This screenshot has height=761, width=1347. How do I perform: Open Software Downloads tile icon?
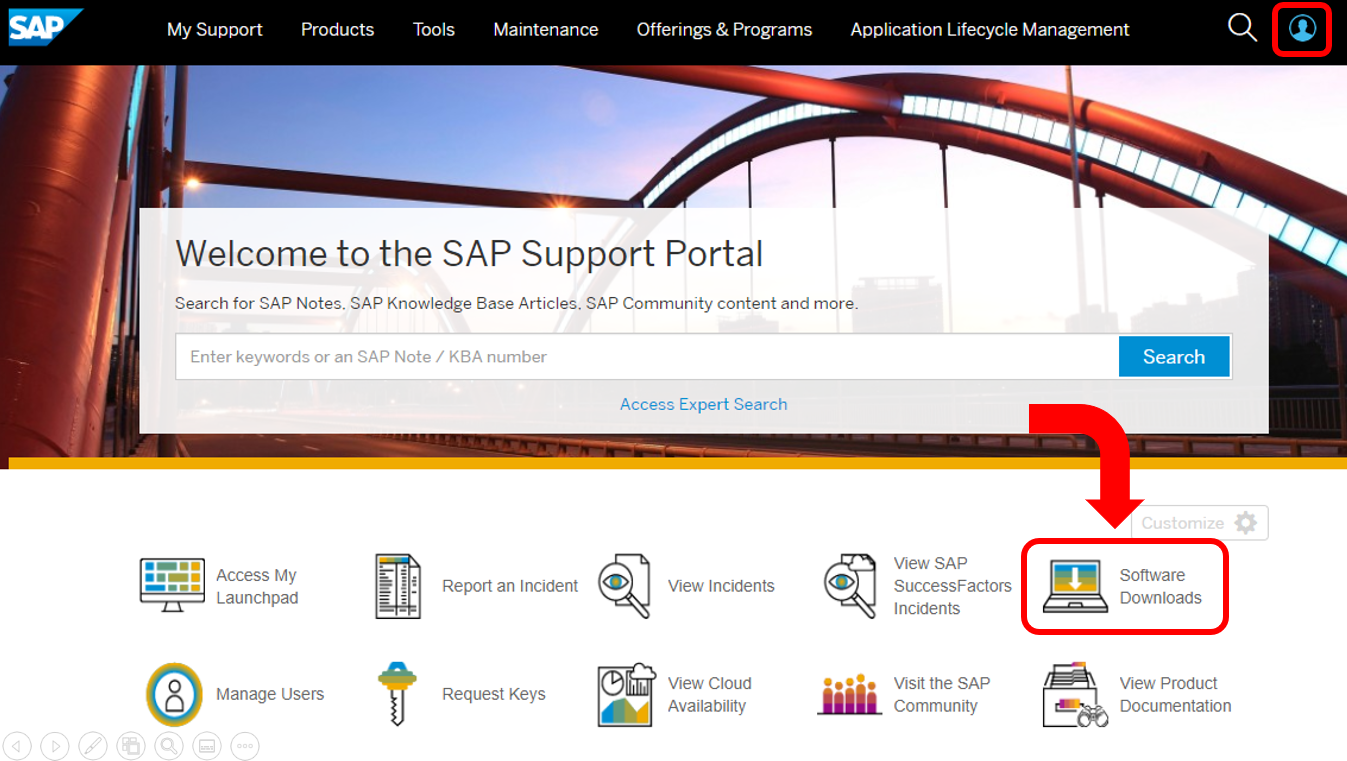tap(1075, 586)
